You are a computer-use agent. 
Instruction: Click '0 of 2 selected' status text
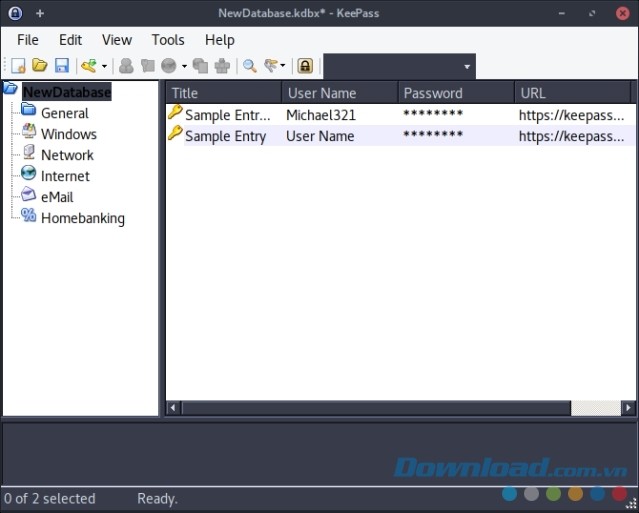50,499
